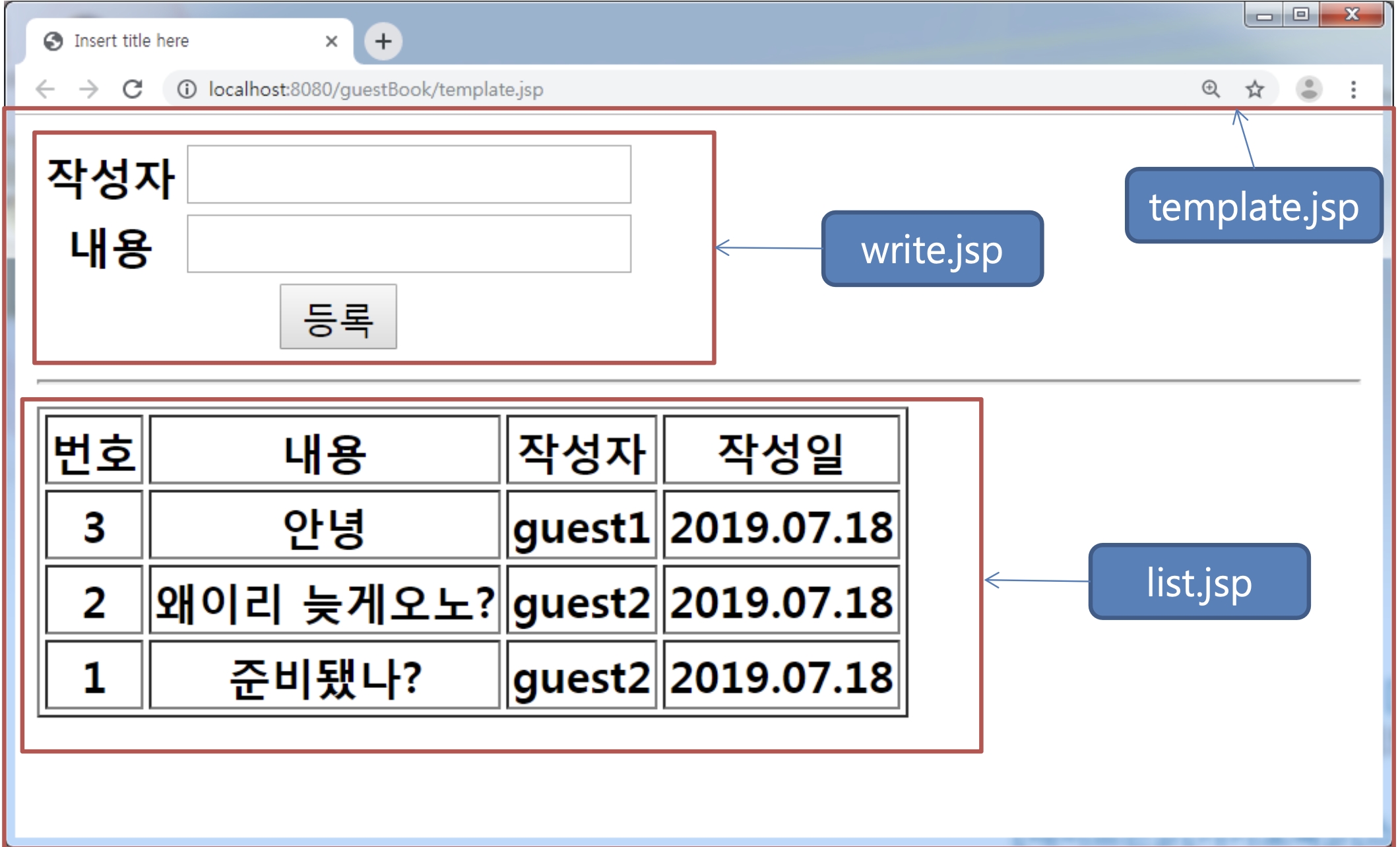Click the table cell containing 안녕
The width and height of the screenshot is (1400, 847).
tap(325, 526)
